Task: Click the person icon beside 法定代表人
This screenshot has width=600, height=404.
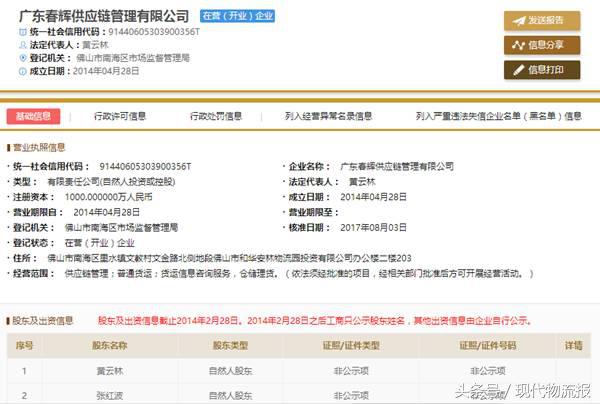Action: 23,45
